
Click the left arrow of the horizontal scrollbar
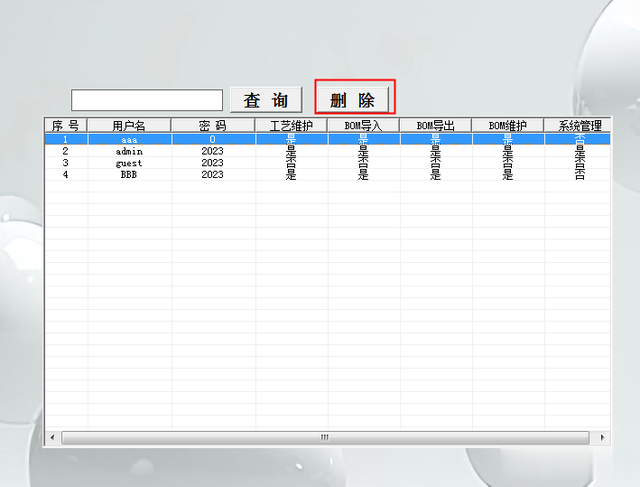coord(52,438)
